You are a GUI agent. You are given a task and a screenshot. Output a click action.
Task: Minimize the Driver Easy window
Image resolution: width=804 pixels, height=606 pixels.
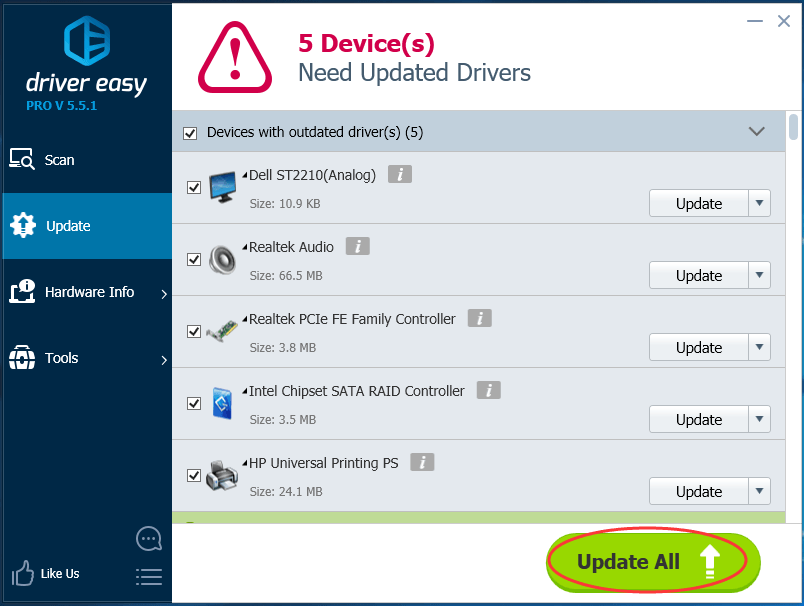click(754, 21)
